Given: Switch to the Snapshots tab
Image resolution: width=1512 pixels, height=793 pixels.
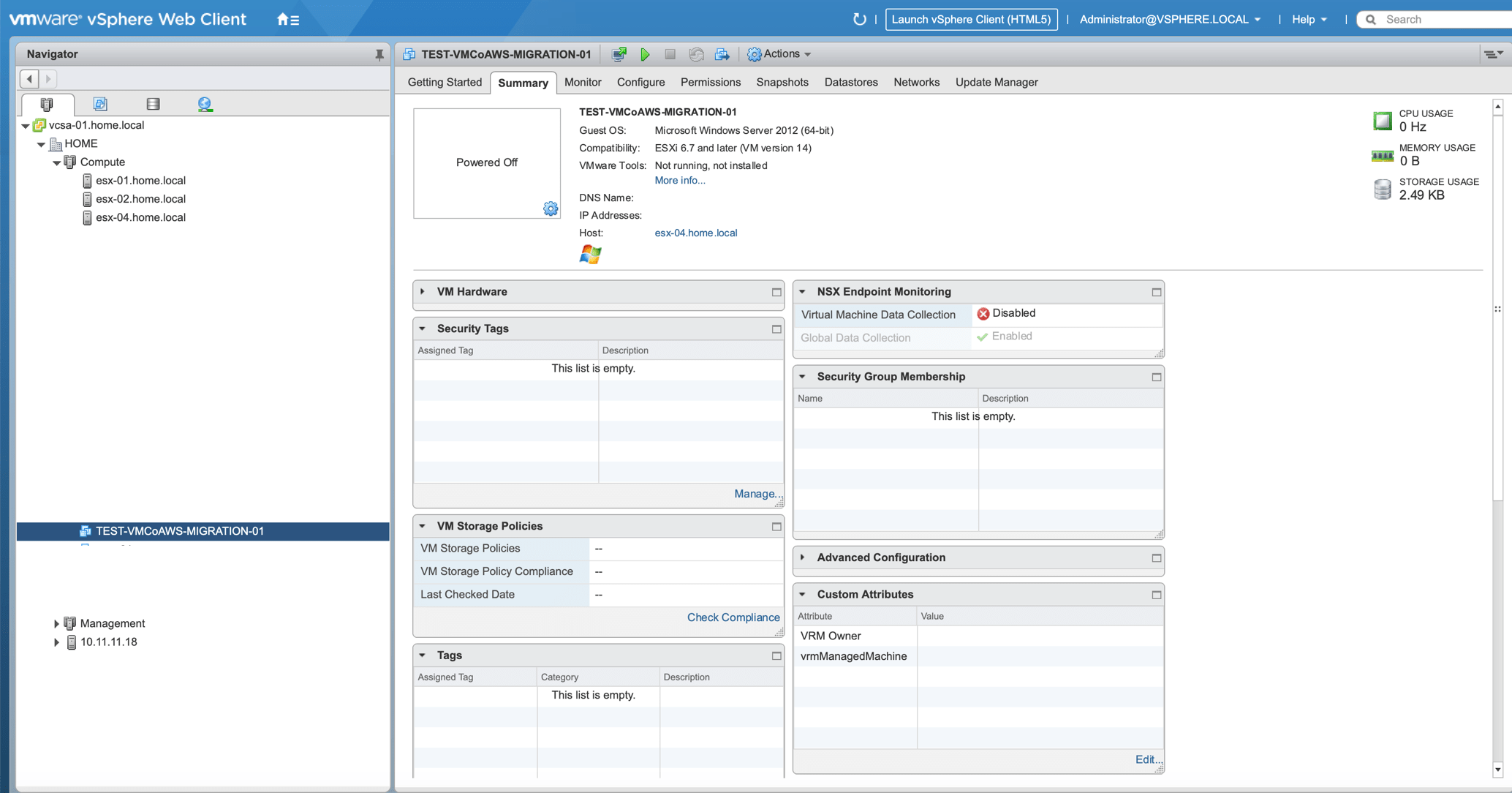Looking at the screenshot, I should click(x=782, y=82).
